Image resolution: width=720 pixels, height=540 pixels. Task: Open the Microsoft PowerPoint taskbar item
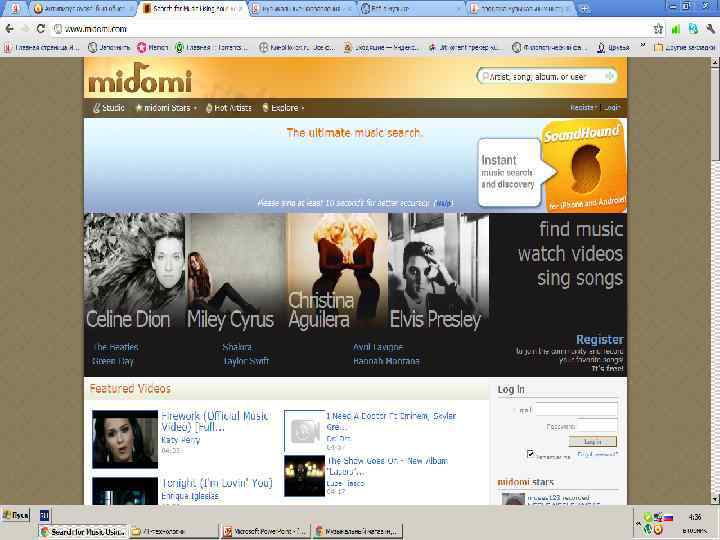pyautogui.click(x=265, y=531)
